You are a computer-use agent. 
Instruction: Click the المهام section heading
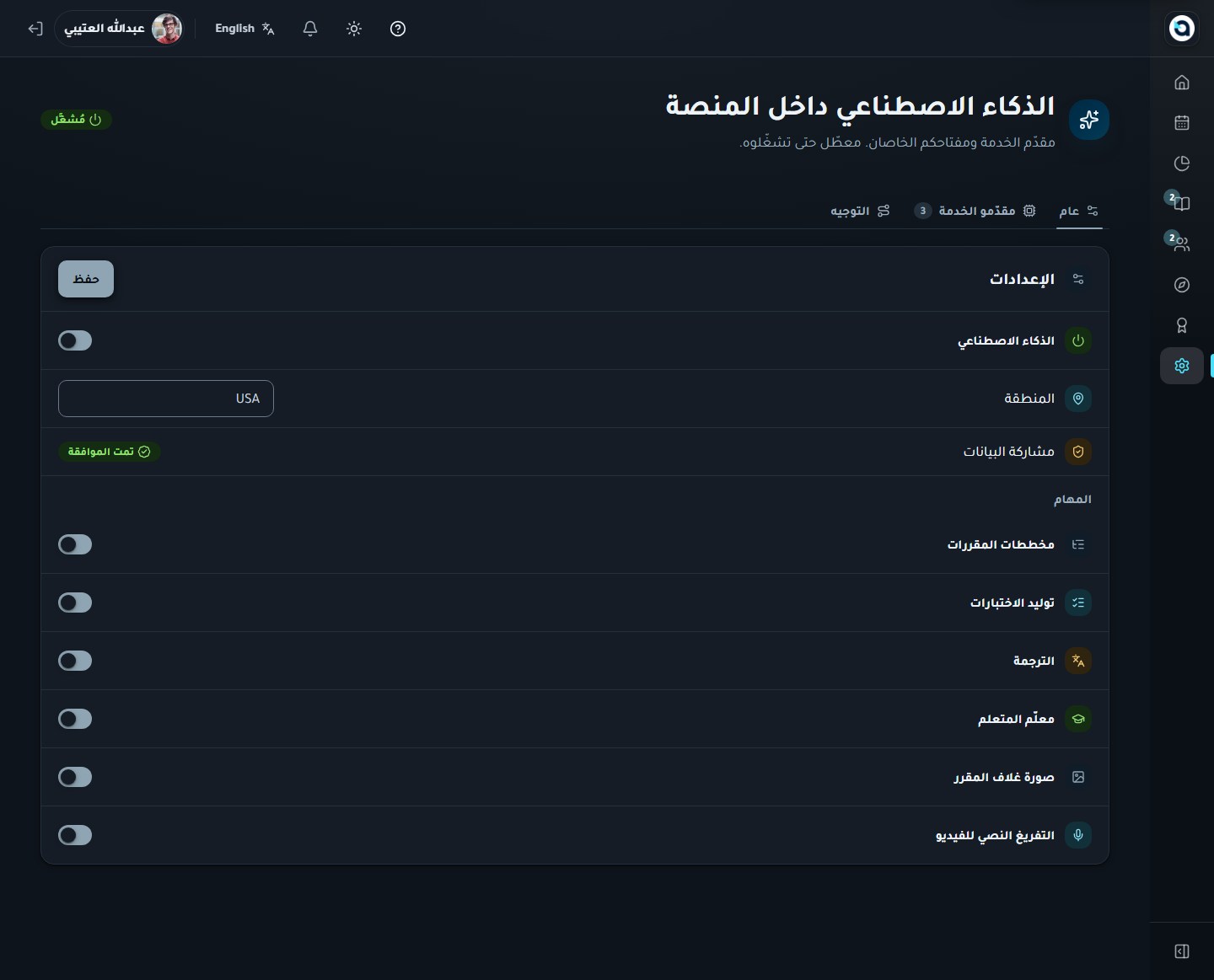1072,500
